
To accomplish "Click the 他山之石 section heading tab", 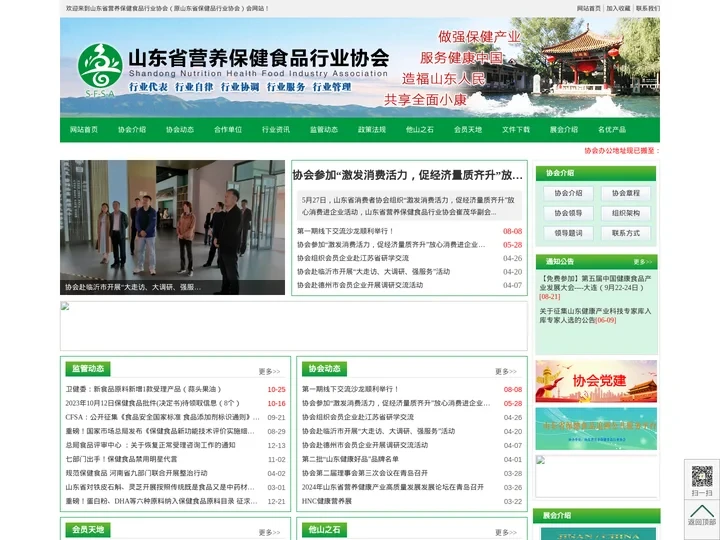I will (324, 530).
